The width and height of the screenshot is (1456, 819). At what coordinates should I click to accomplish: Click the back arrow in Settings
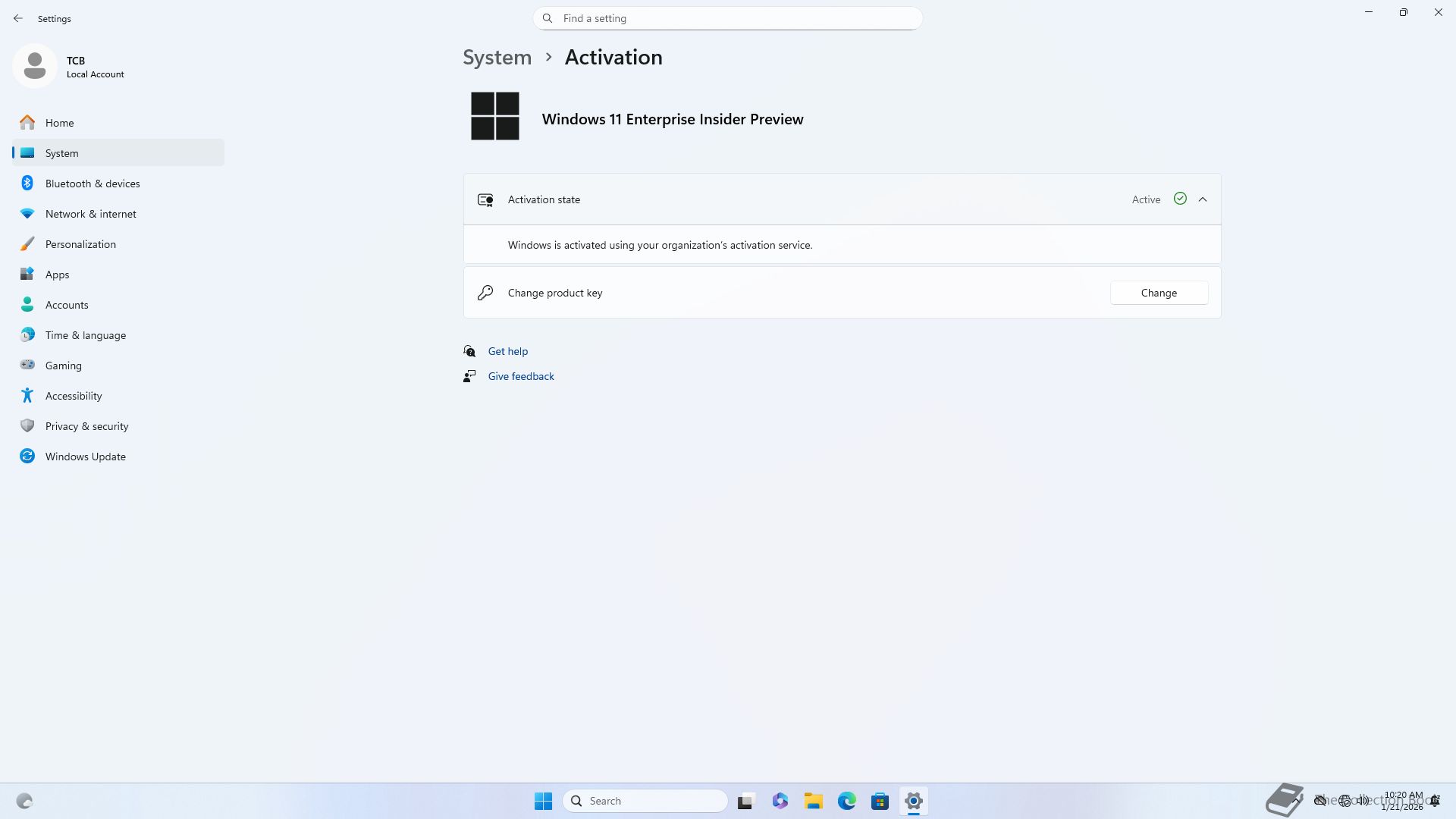coord(18,18)
